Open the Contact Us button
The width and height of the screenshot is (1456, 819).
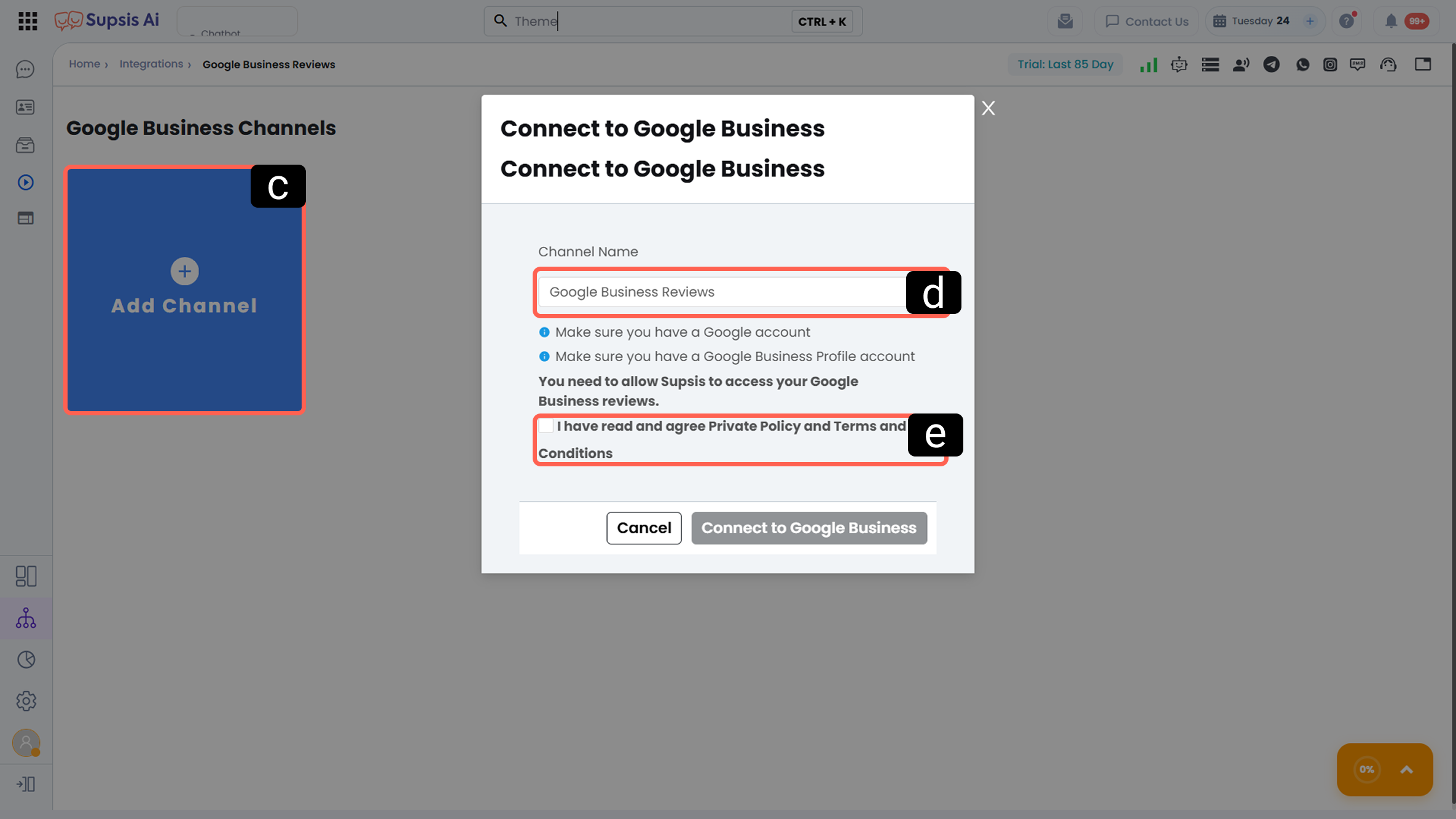1147,22
